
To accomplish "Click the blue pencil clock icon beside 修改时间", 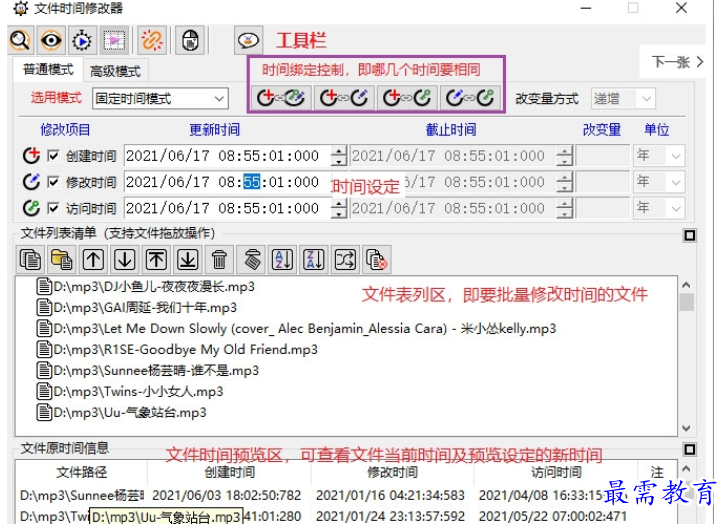I will pyautogui.click(x=31, y=182).
